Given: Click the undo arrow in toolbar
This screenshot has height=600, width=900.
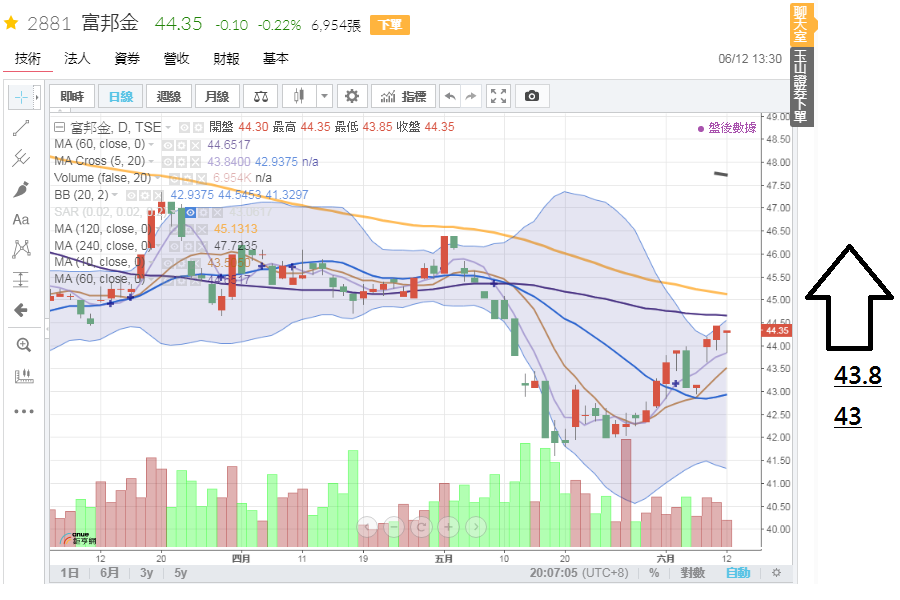Looking at the screenshot, I should point(449,96).
